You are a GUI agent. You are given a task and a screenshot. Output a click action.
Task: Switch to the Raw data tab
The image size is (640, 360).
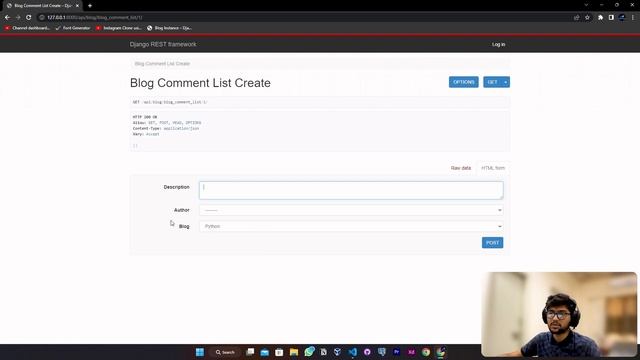click(461, 168)
